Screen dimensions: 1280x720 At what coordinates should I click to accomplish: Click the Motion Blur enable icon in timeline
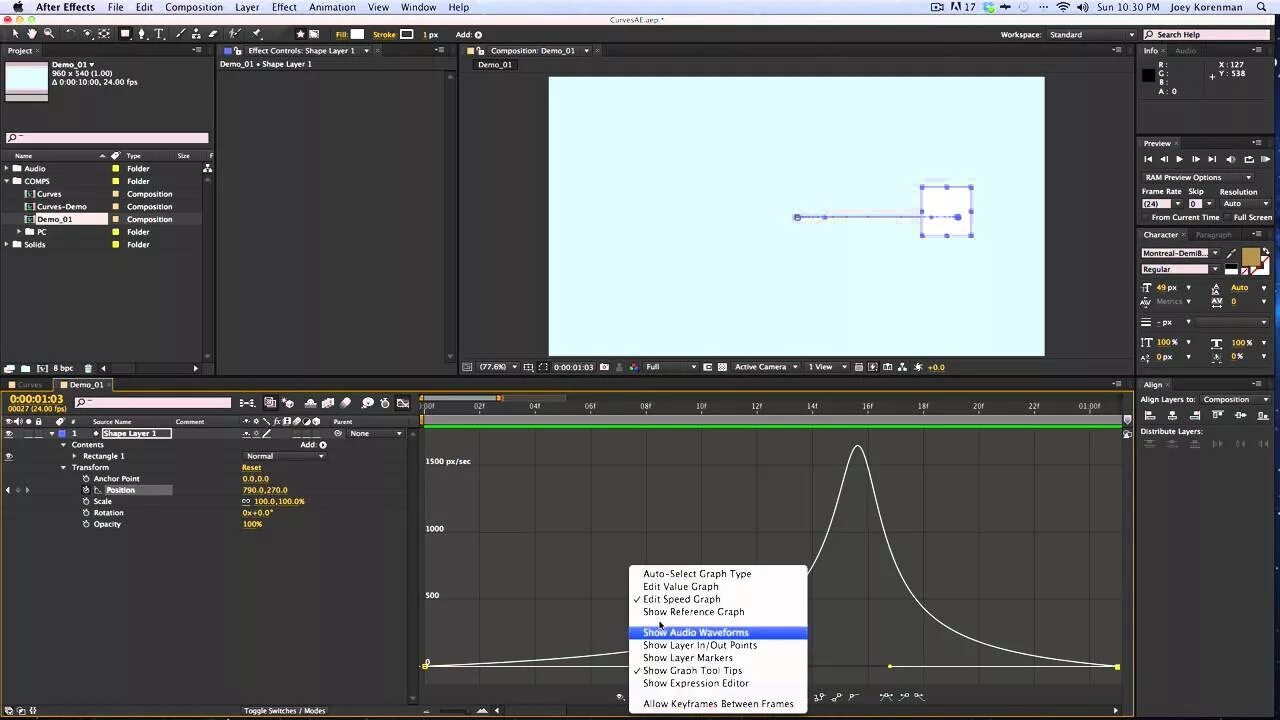tap(346, 403)
